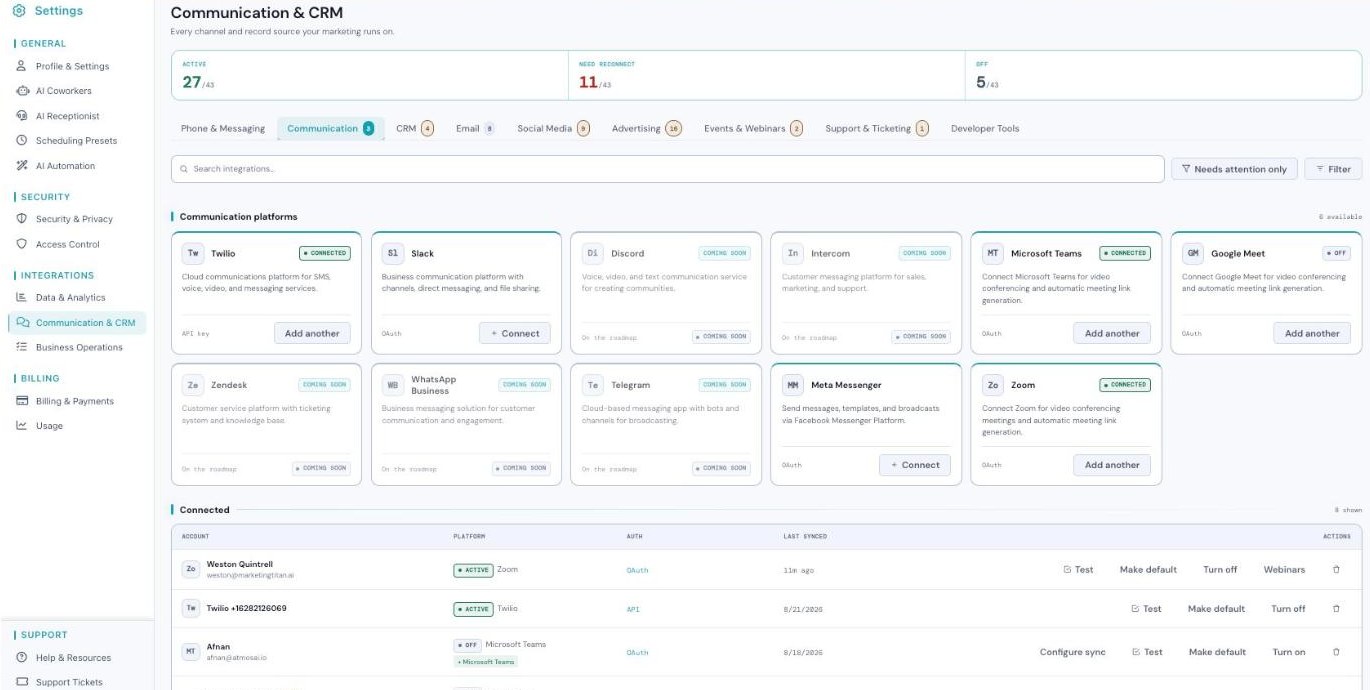
Task: Open Business Operations from the sidebar
Action: click(79, 347)
